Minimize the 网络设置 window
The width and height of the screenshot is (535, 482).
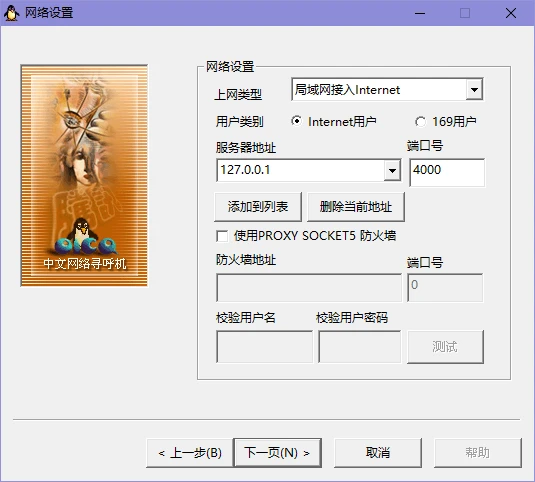(x=420, y=13)
